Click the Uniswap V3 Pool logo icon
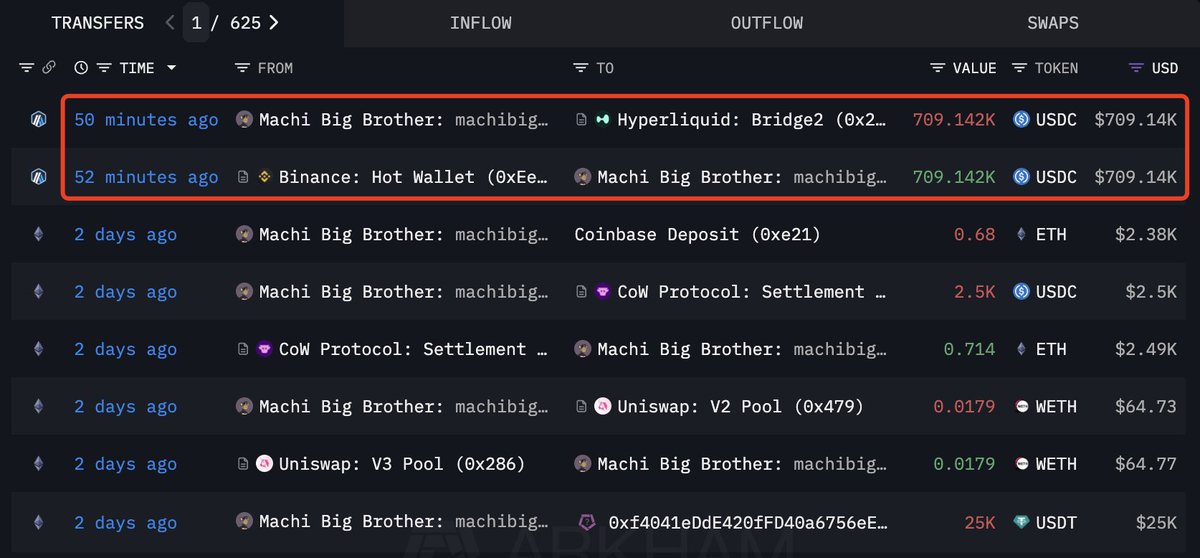Viewport: 1200px width, 558px height. 265,464
